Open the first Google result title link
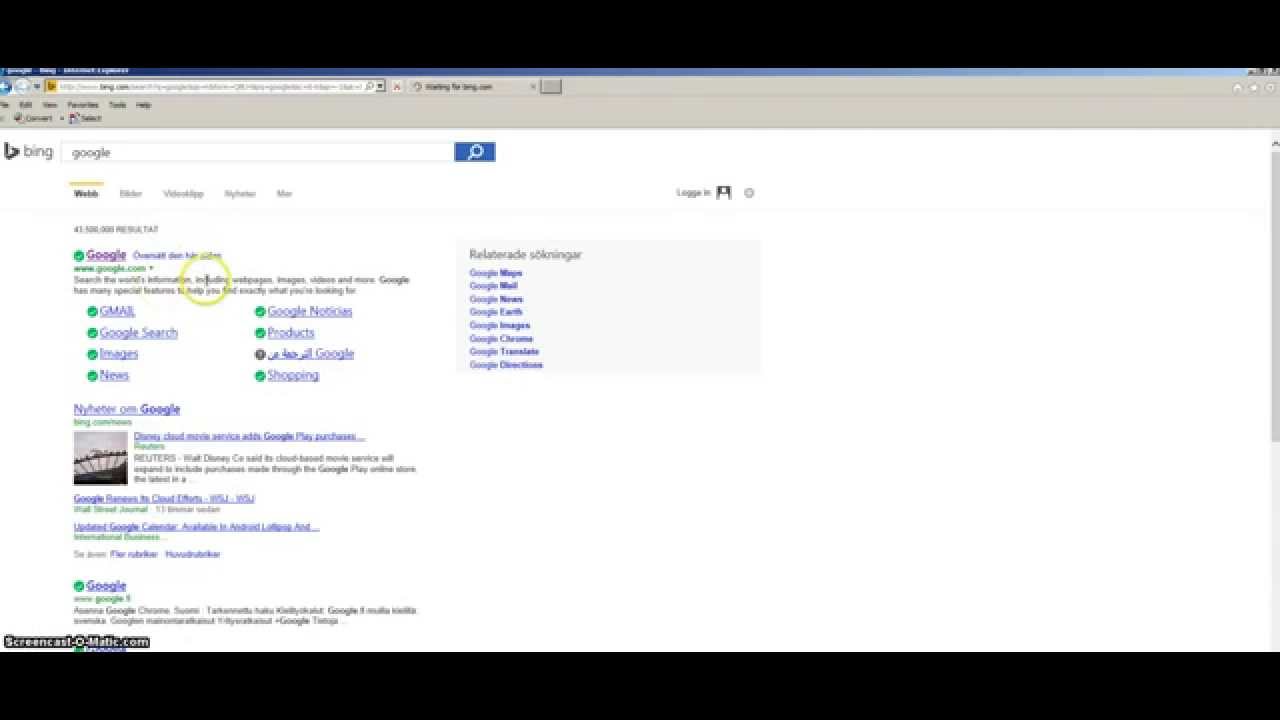 tap(106, 255)
